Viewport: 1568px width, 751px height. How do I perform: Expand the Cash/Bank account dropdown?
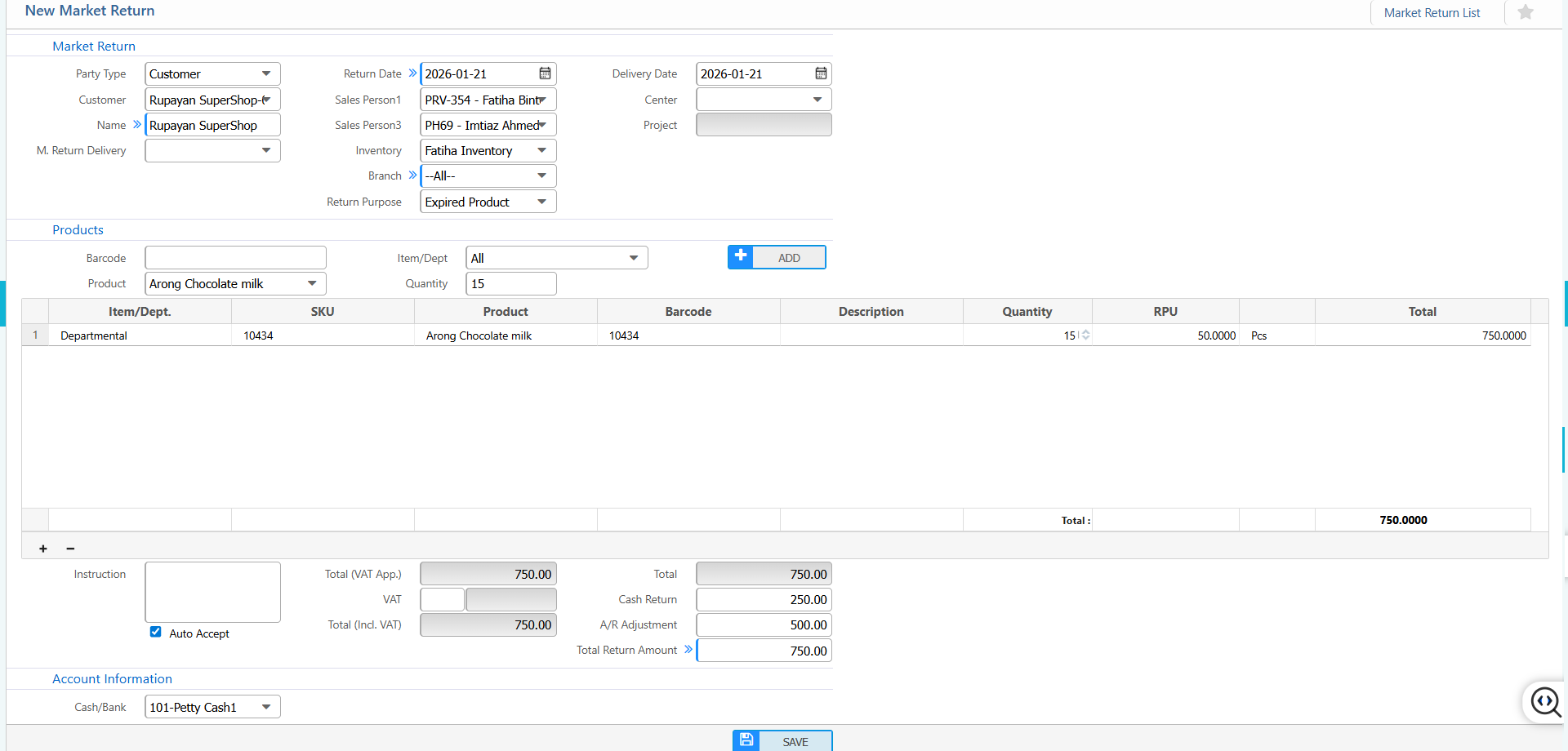(x=265, y=707)
